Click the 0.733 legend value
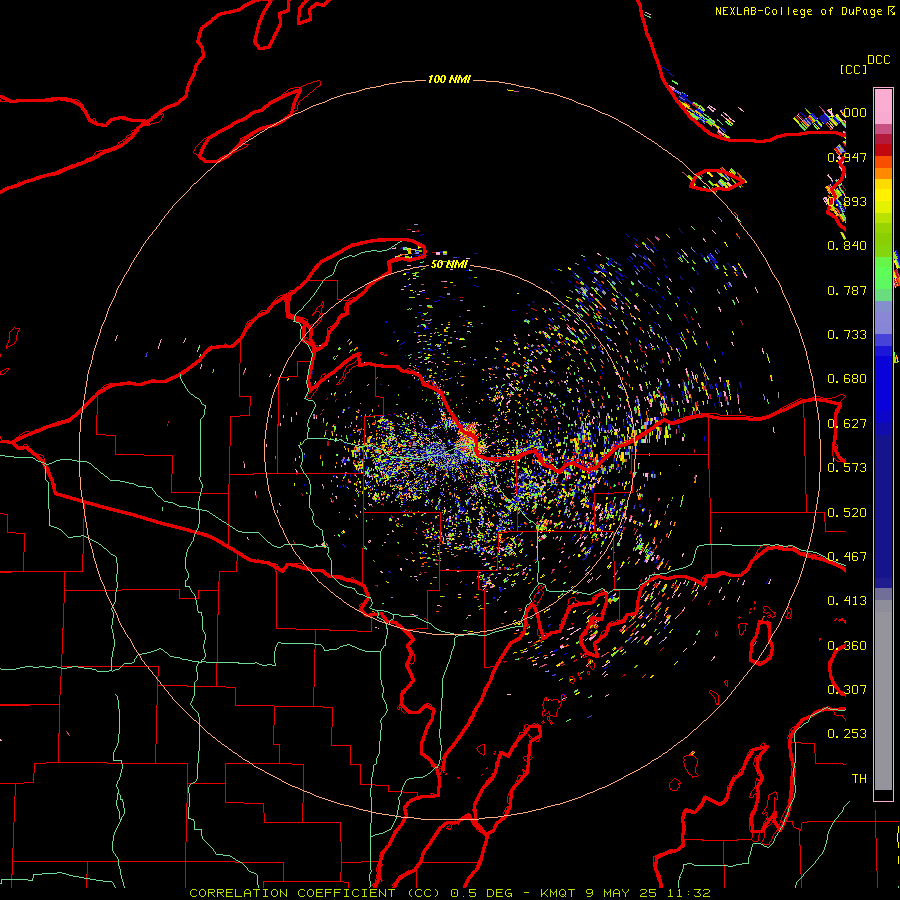This screenshot has width=900, height=900. click(847, 335)
